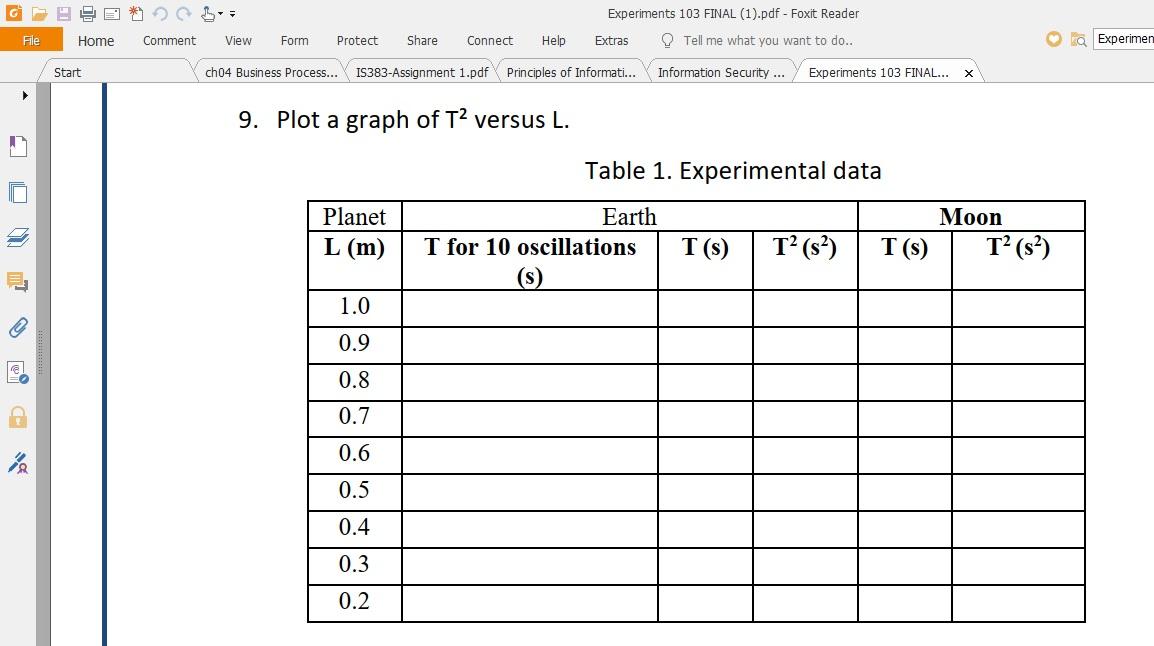Switch to IS383-Assignment 1.pdf tab
The width and height of the screenshot is (1154, 646).
(x=422, y=72)
